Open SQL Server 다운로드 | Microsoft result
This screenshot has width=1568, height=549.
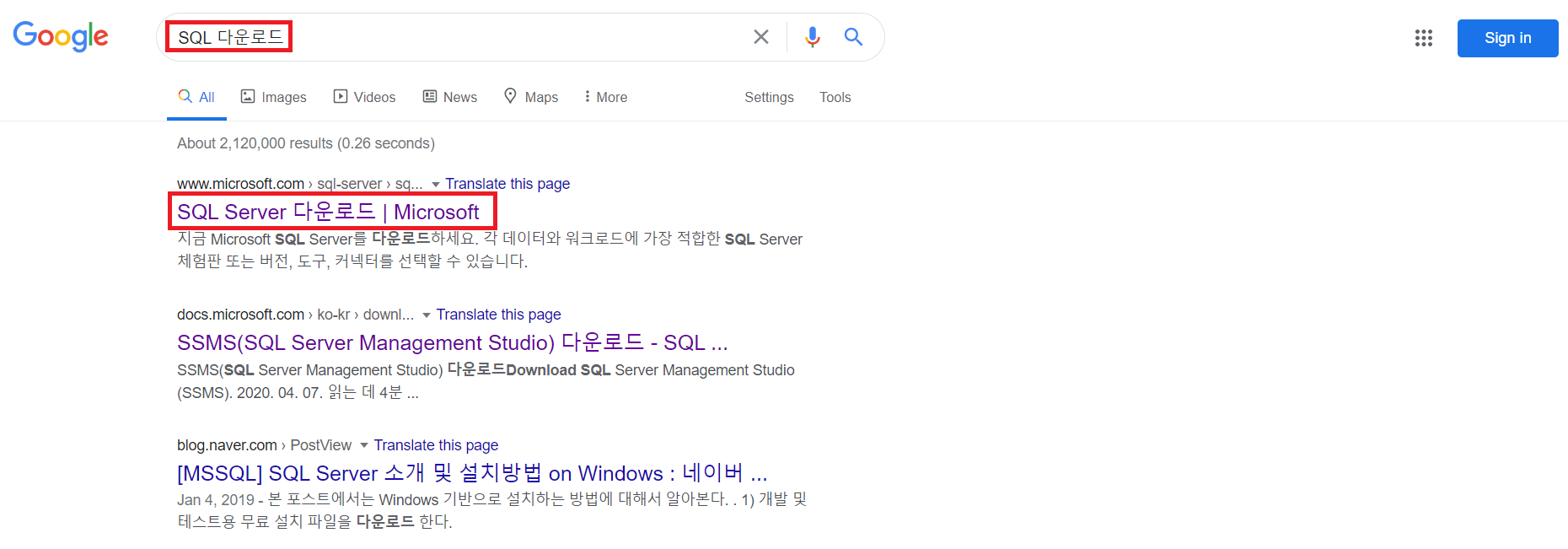[328, 212]
